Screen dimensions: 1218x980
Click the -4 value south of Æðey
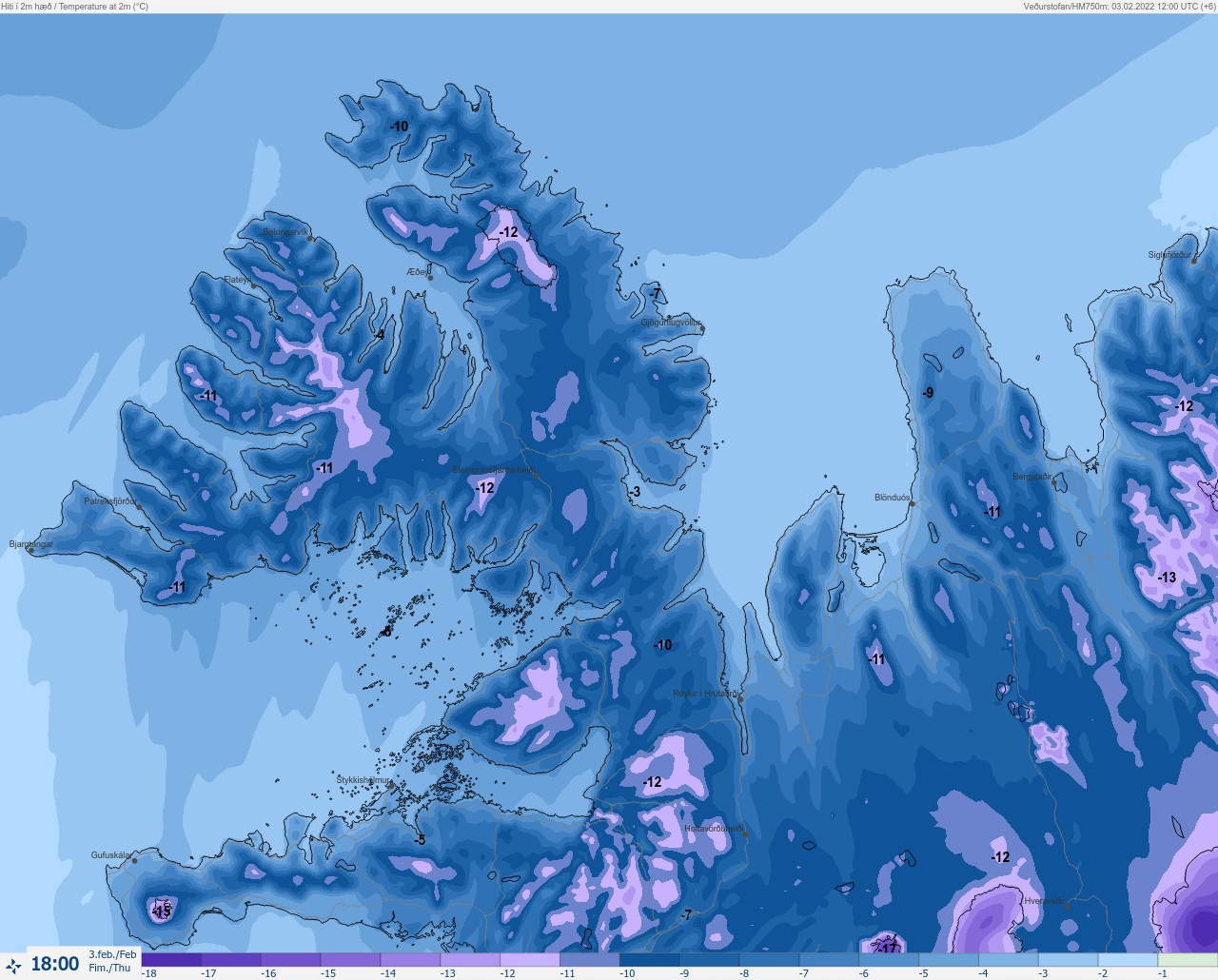pyautogui.click(x=380, y=335)
